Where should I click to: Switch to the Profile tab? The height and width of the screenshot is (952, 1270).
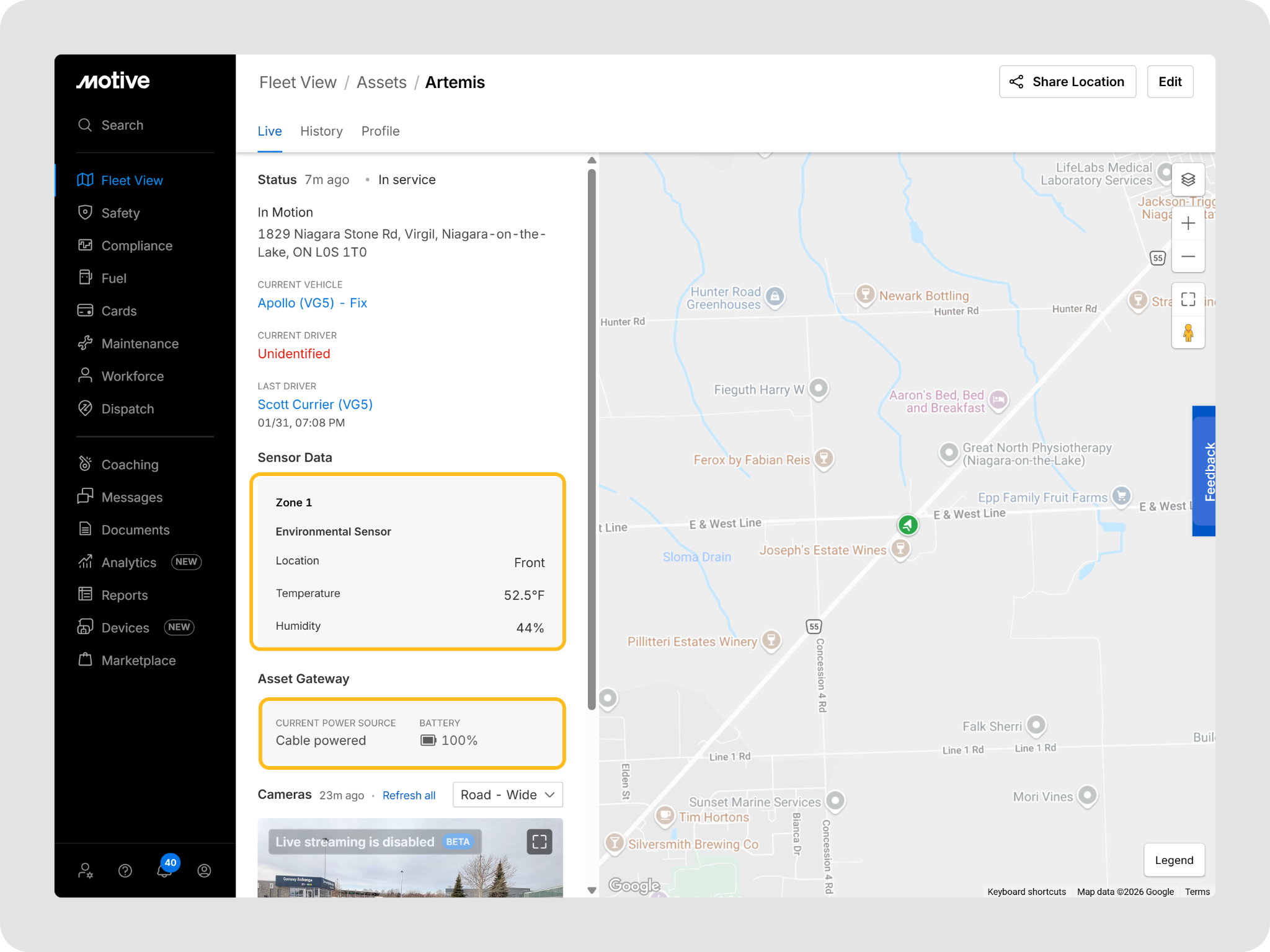[380, 131]
